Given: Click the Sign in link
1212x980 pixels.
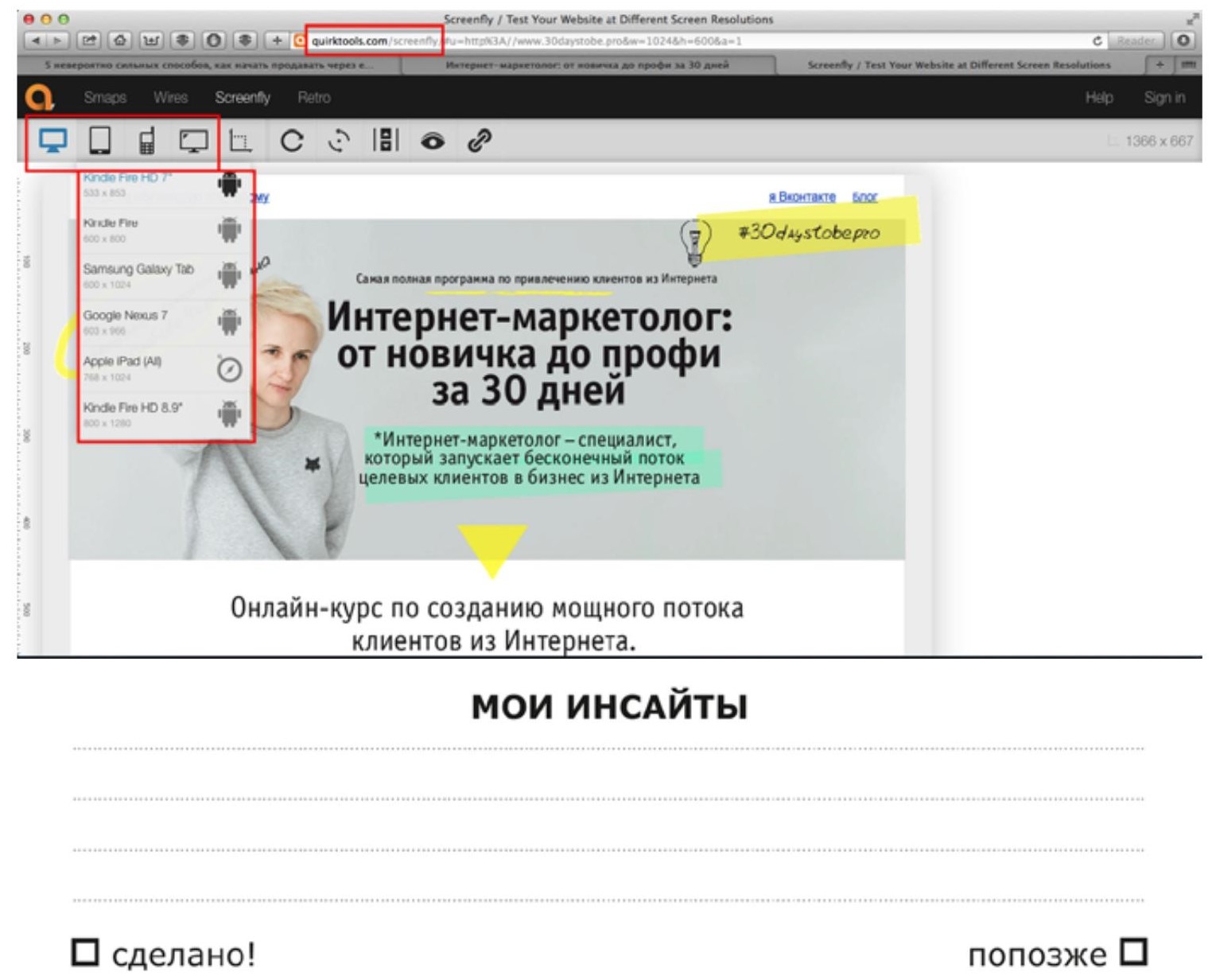Looking at the screenshot, I should [1163, 97].
